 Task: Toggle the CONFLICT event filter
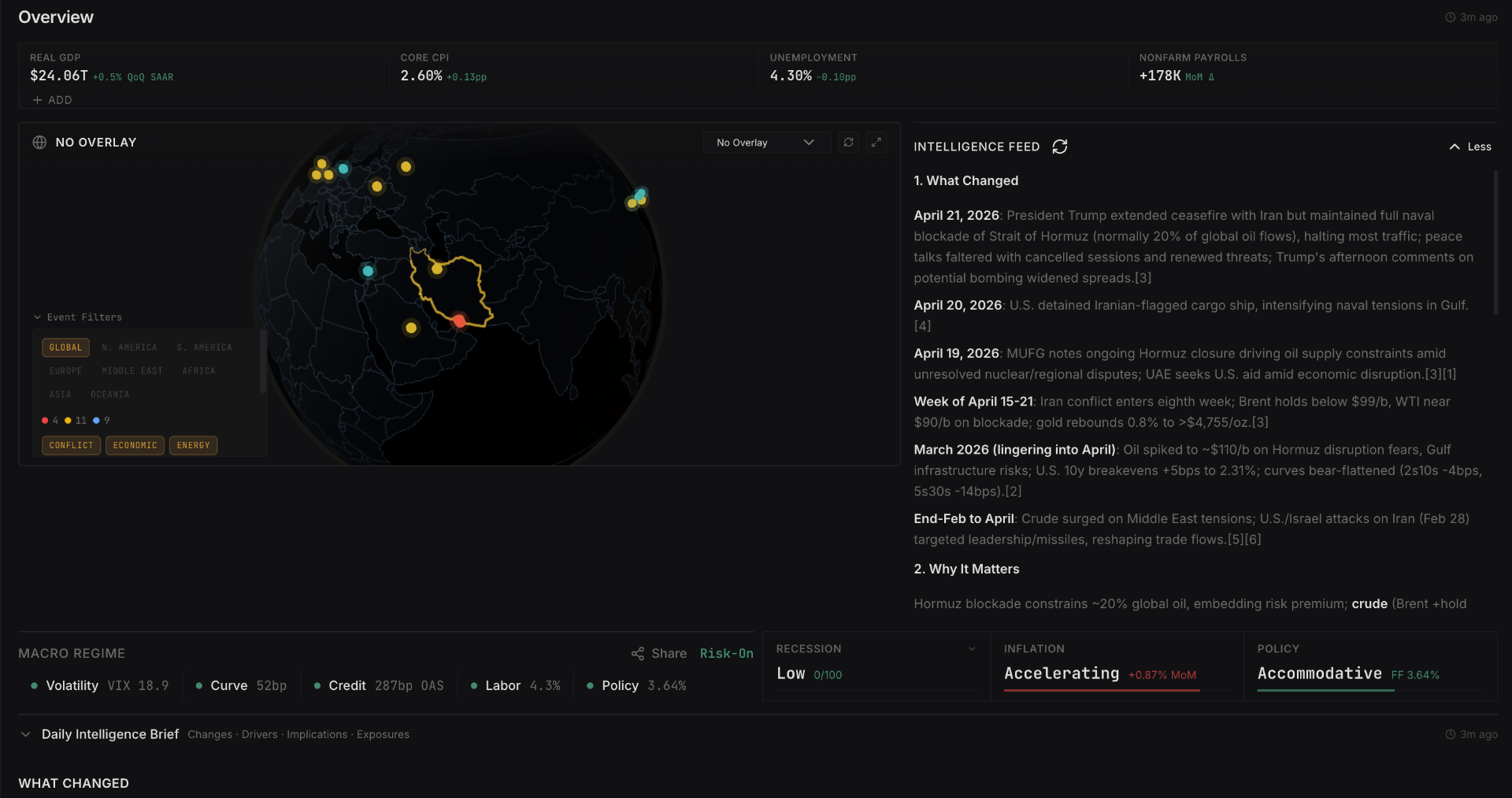tap(71, 446)
